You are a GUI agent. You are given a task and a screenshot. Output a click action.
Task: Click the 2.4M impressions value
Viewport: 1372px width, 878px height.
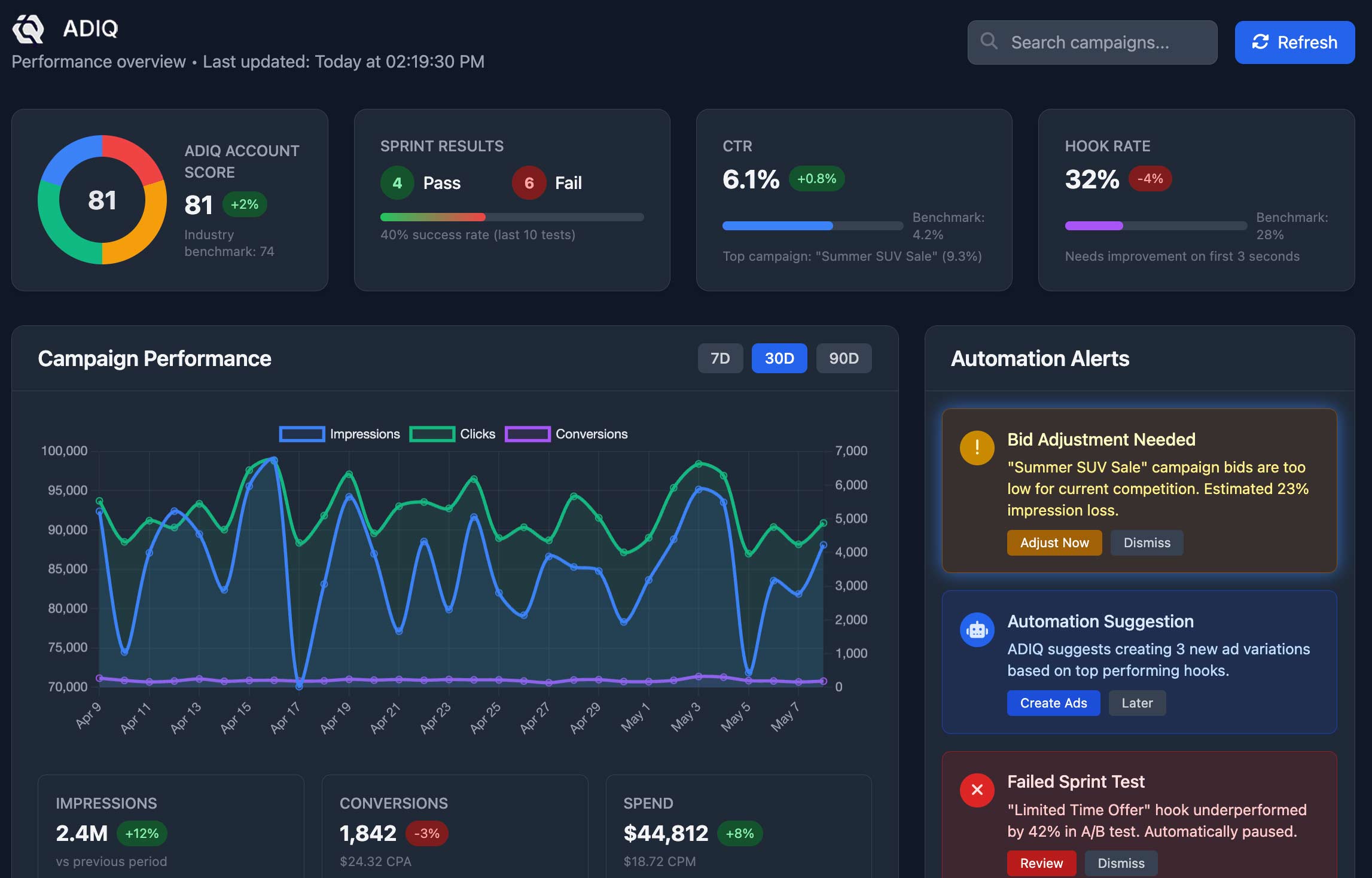[82, 833]
